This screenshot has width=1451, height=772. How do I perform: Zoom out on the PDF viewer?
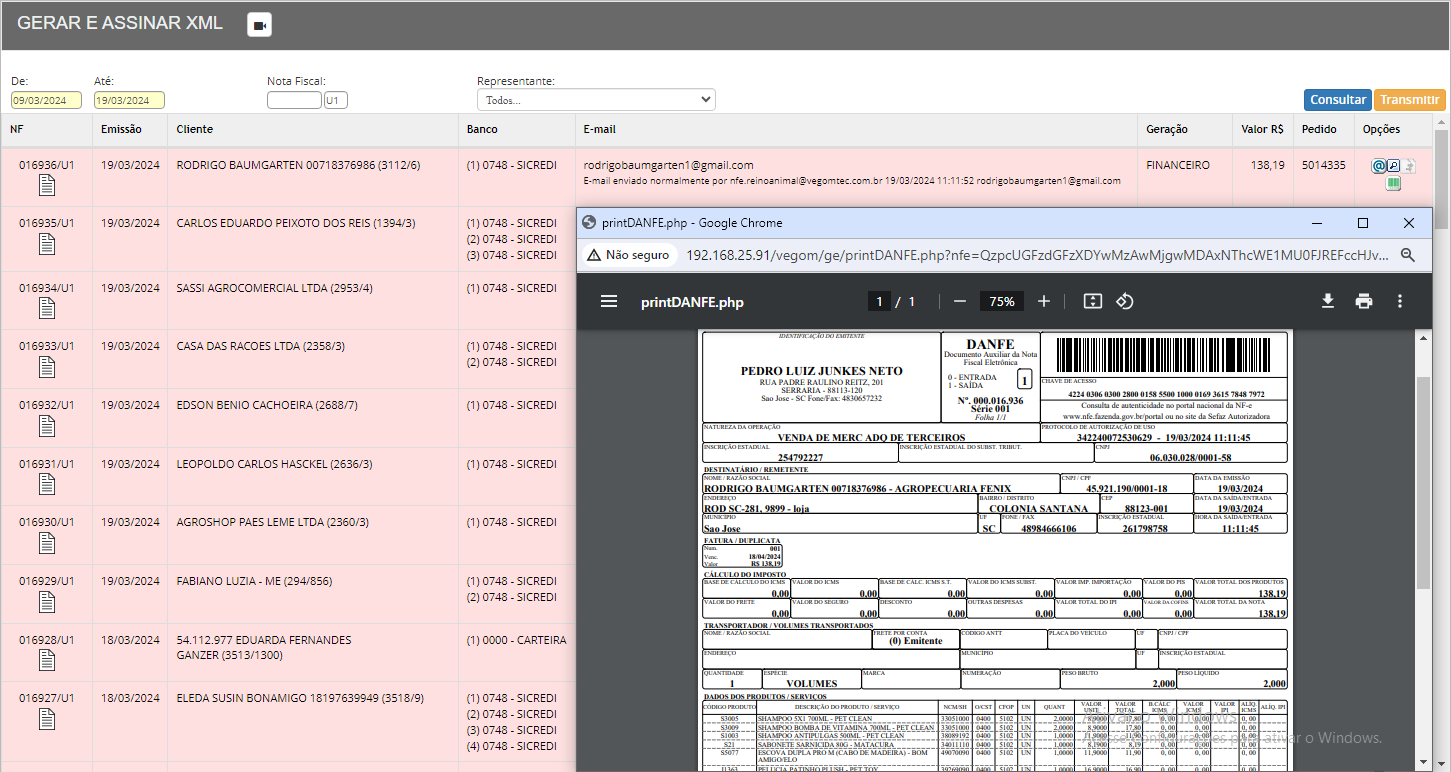tap(960, 301)
